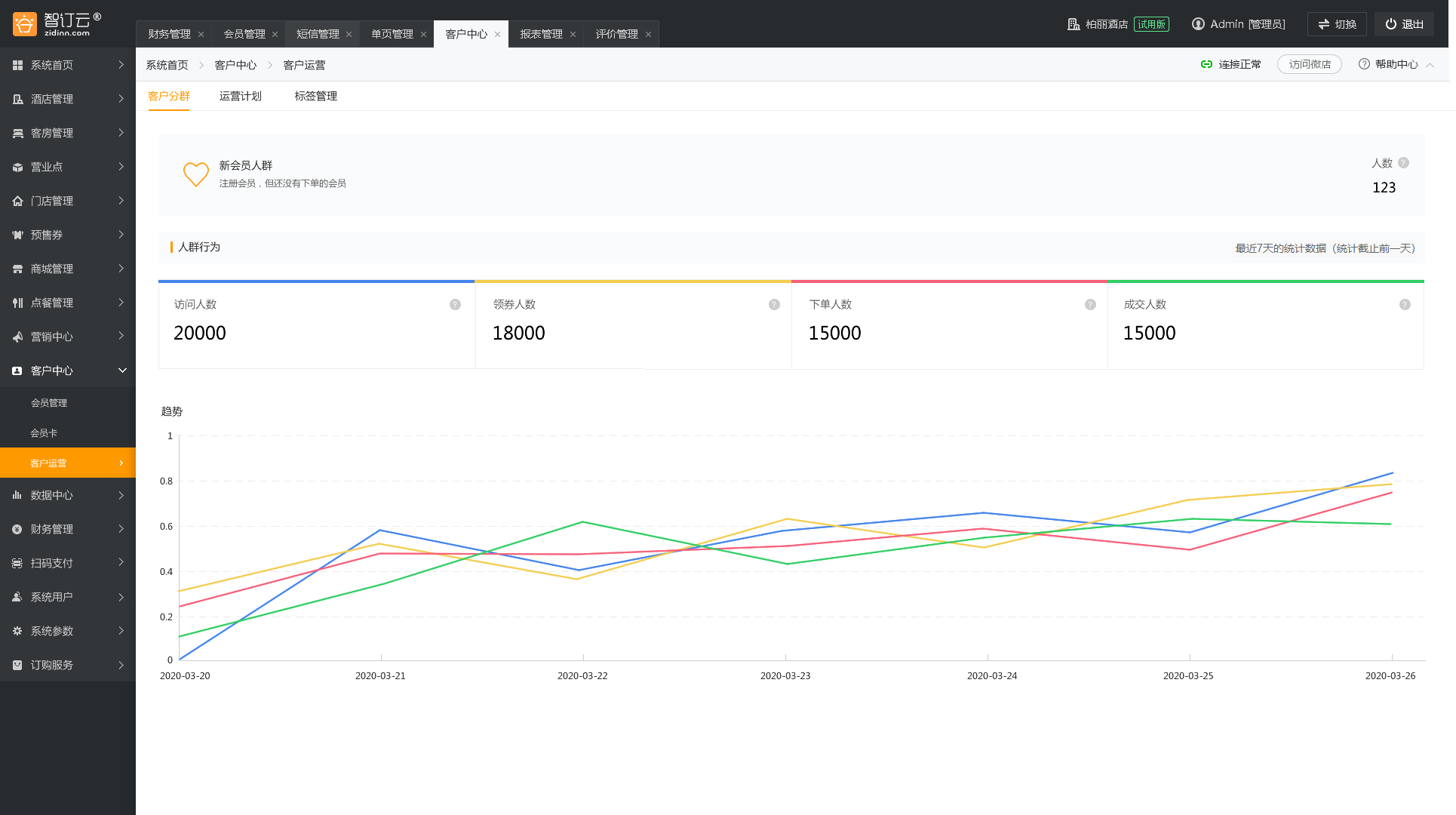Open 会员卡 submenu item
The height and width of the screenshot is (815, 1456).
click(44, 433)
